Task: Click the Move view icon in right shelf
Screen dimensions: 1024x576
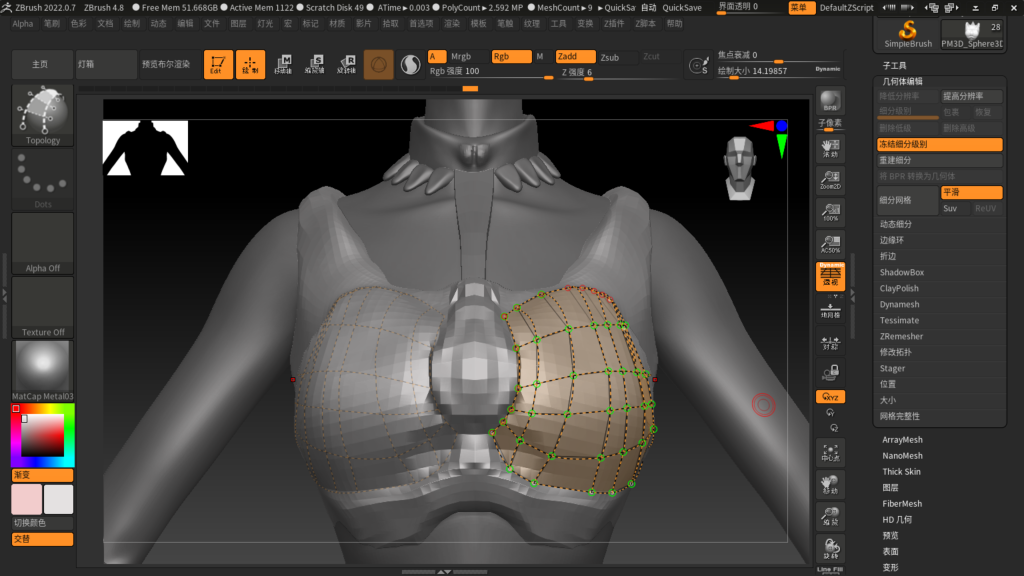Action: (x=830, y=485)
